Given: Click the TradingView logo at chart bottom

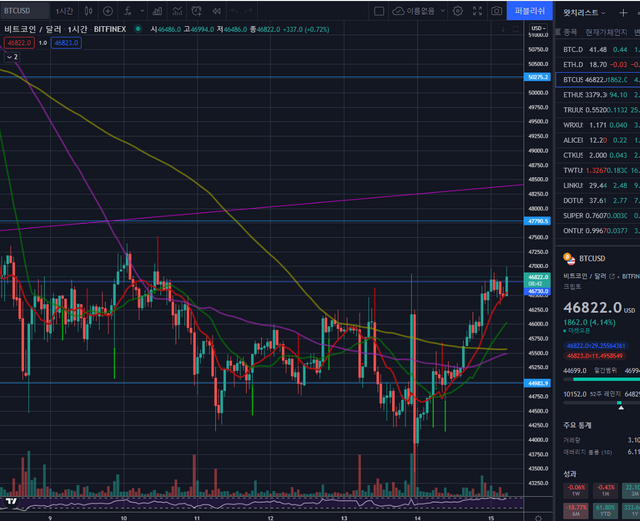Looking at the screenshot, I should pyautogui.click(x=11, y=501).
